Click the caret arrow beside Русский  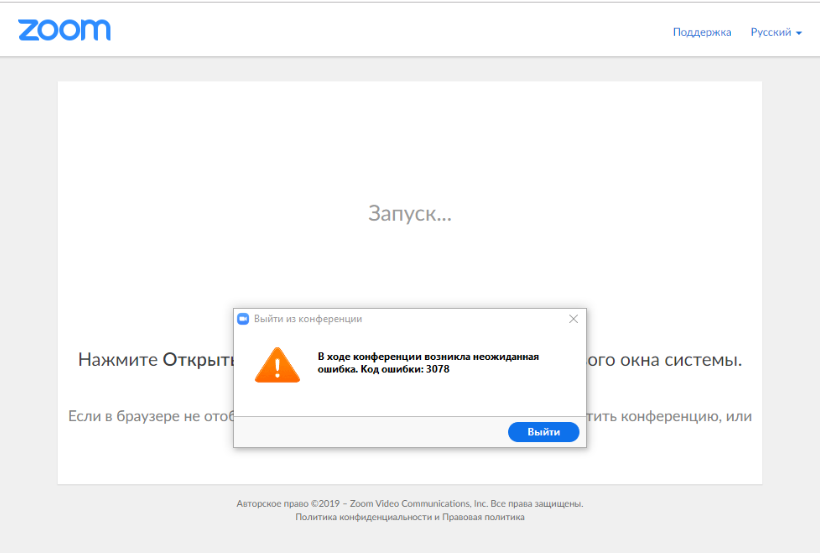799,33
